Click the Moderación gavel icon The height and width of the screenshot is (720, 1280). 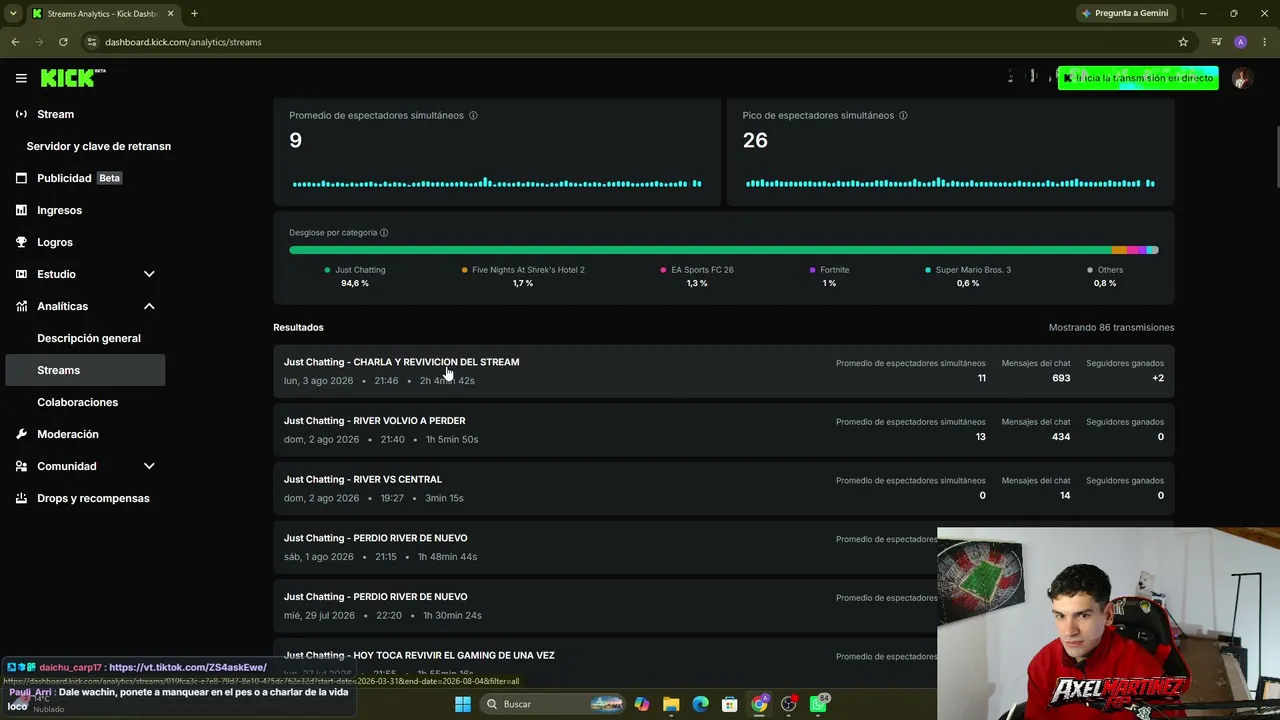click(x=21, y=434)
